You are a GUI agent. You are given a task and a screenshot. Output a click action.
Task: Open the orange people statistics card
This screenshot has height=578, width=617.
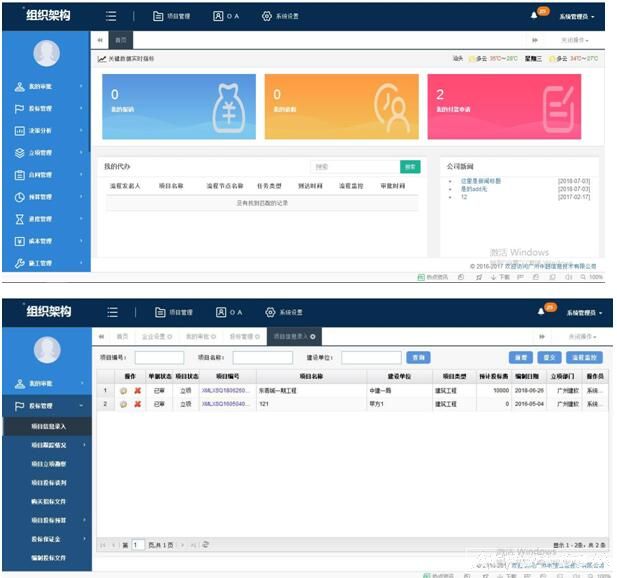click(340, 106)
